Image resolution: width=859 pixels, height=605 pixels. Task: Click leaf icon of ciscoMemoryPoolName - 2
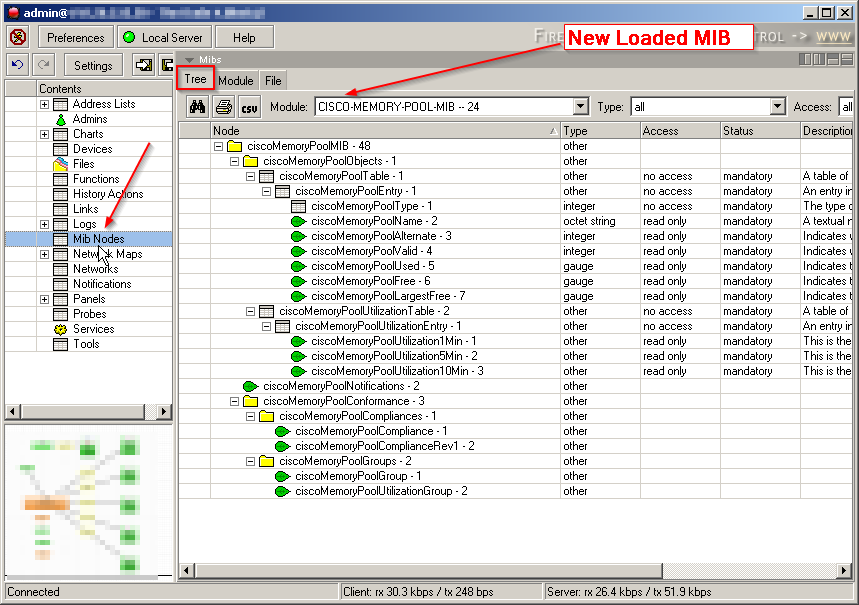[x=298, y=221]
